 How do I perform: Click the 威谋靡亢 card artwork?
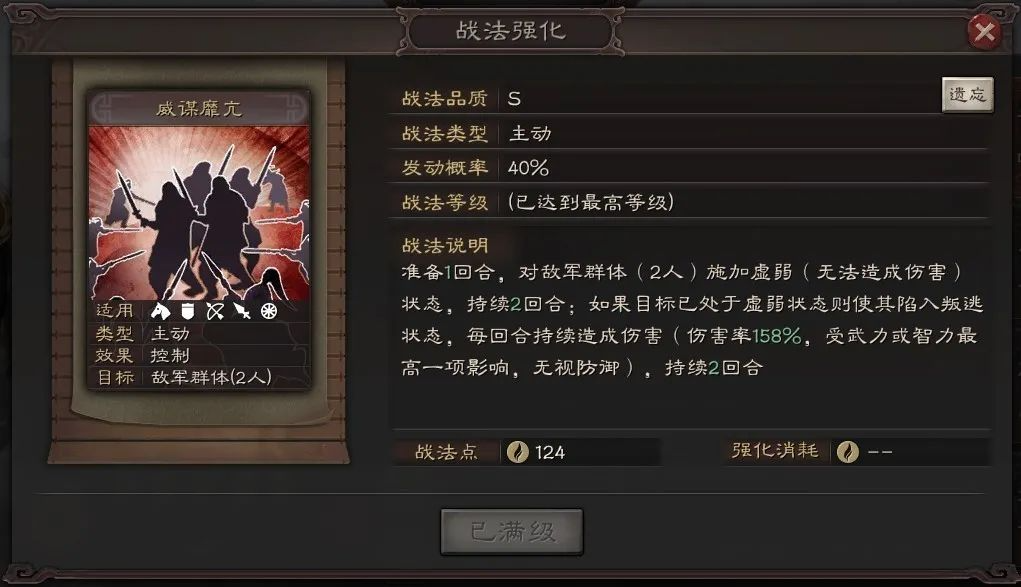coord(199,212)
